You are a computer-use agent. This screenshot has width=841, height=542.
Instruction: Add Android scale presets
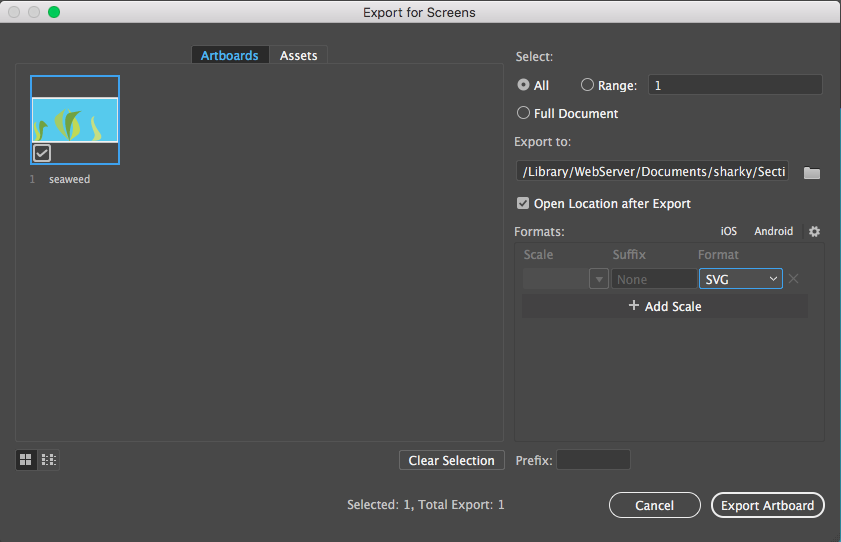click(773, 231)
